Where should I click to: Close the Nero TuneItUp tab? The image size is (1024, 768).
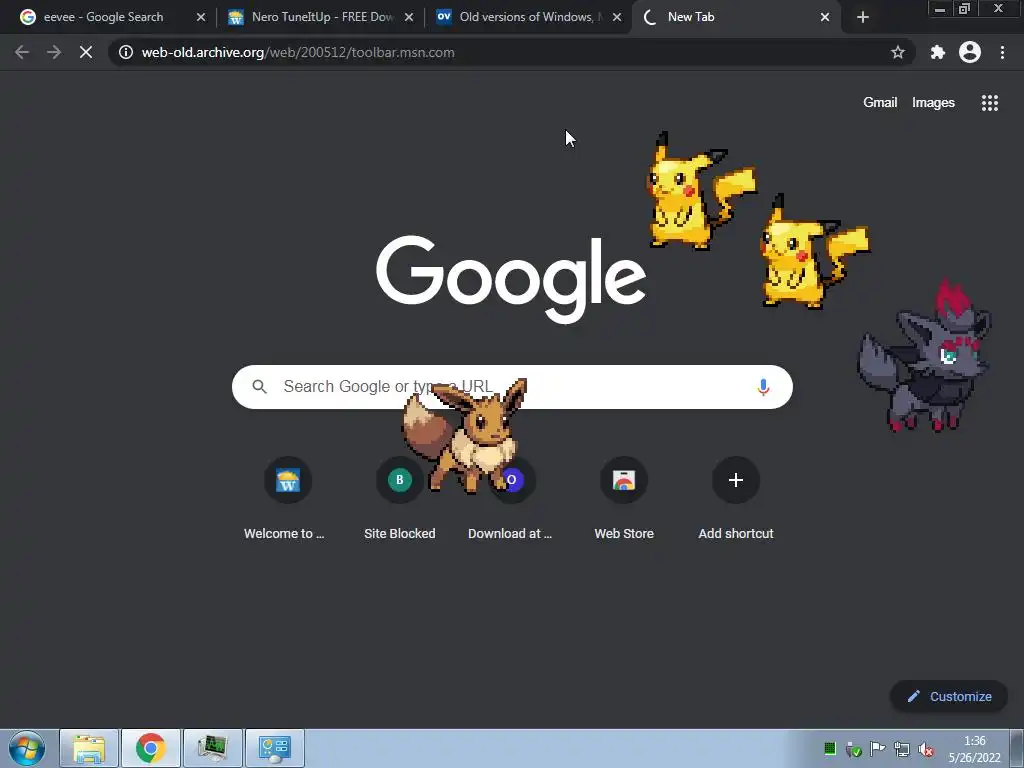pos(409,17)
